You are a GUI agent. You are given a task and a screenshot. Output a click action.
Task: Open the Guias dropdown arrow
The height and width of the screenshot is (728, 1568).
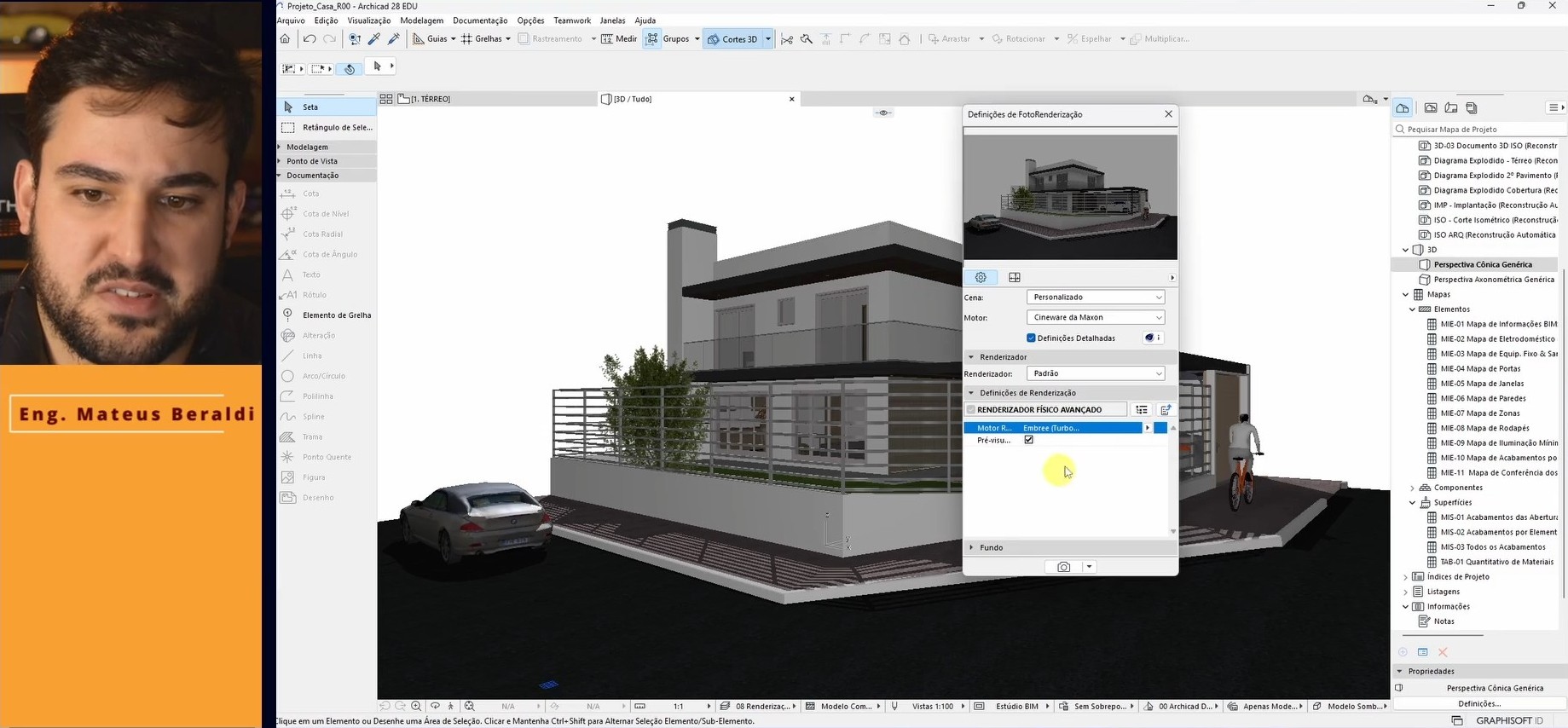(x=453, y=38)
